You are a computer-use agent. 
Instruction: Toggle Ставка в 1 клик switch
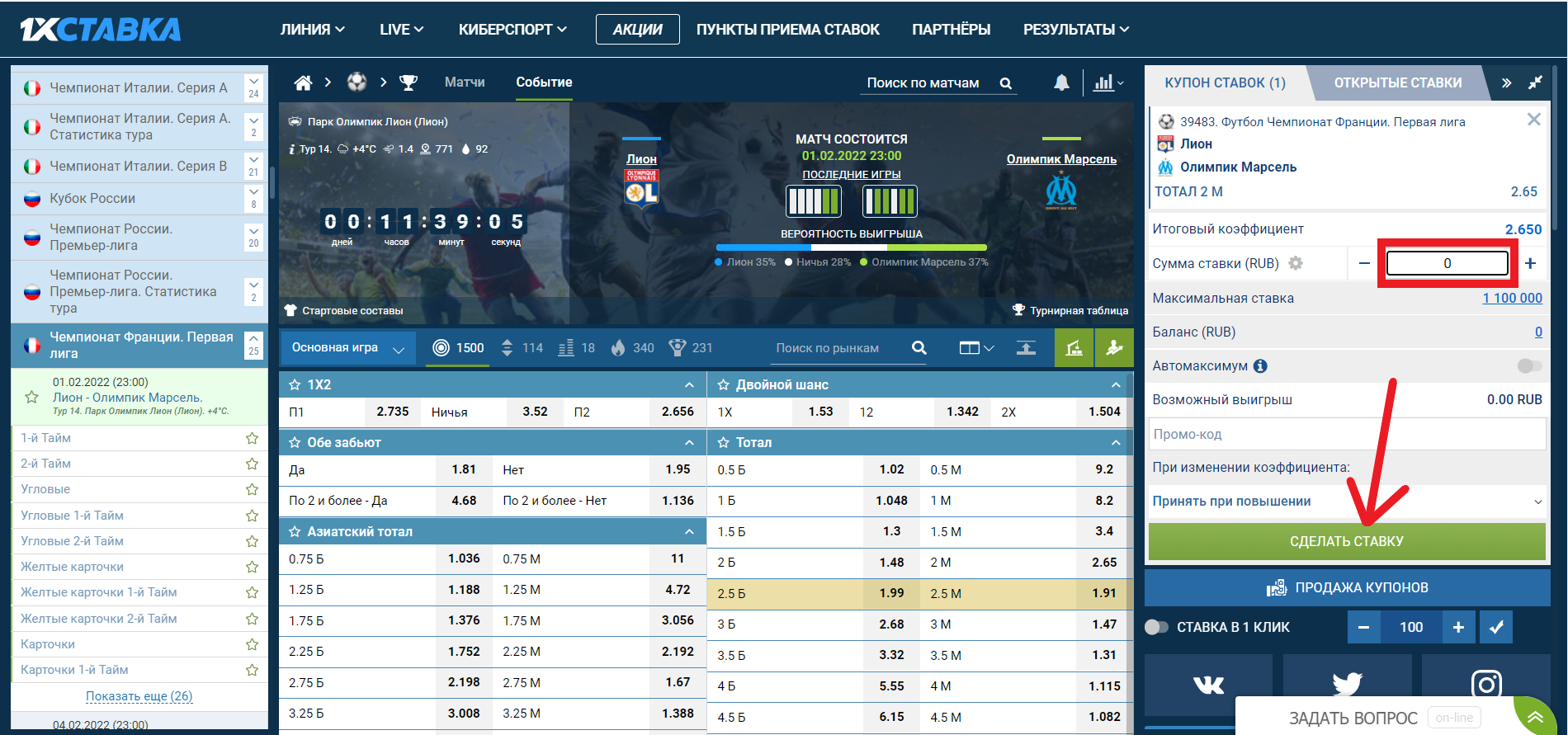[x=1157, y=627]
